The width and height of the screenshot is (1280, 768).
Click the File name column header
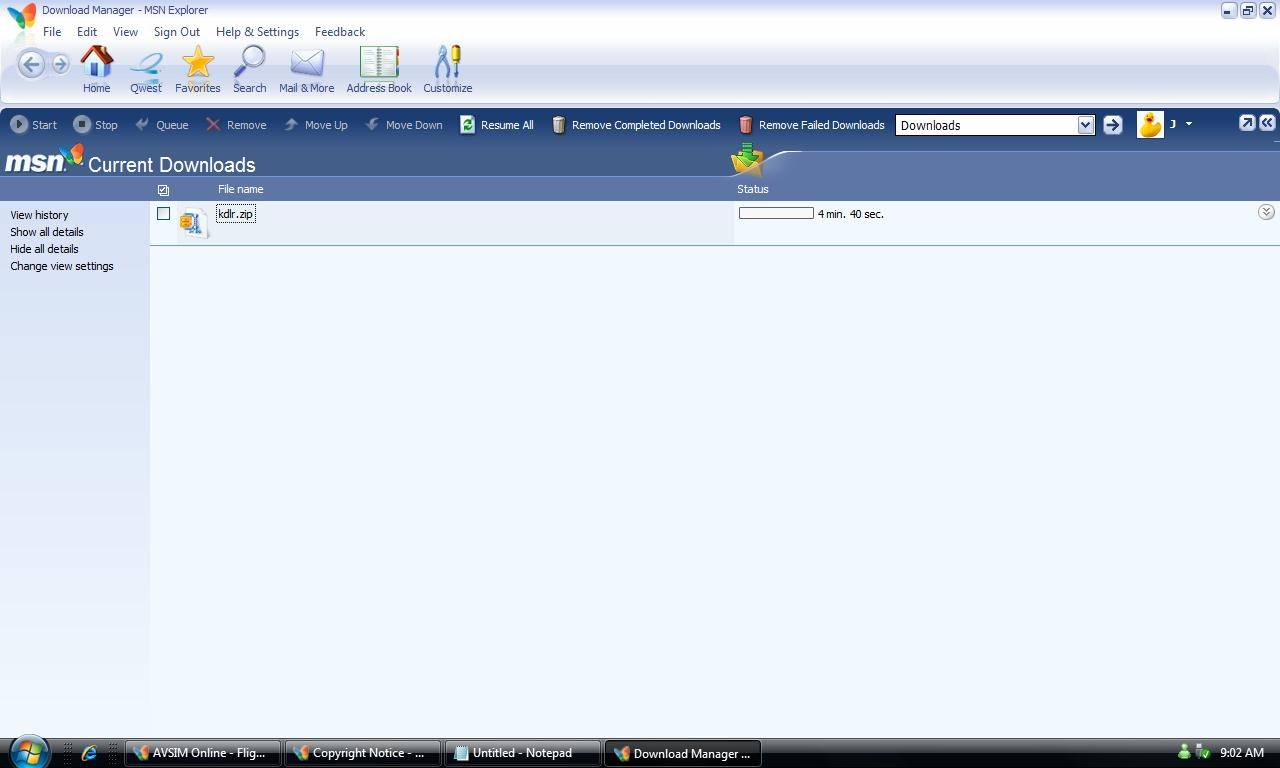tap(241, 189)
